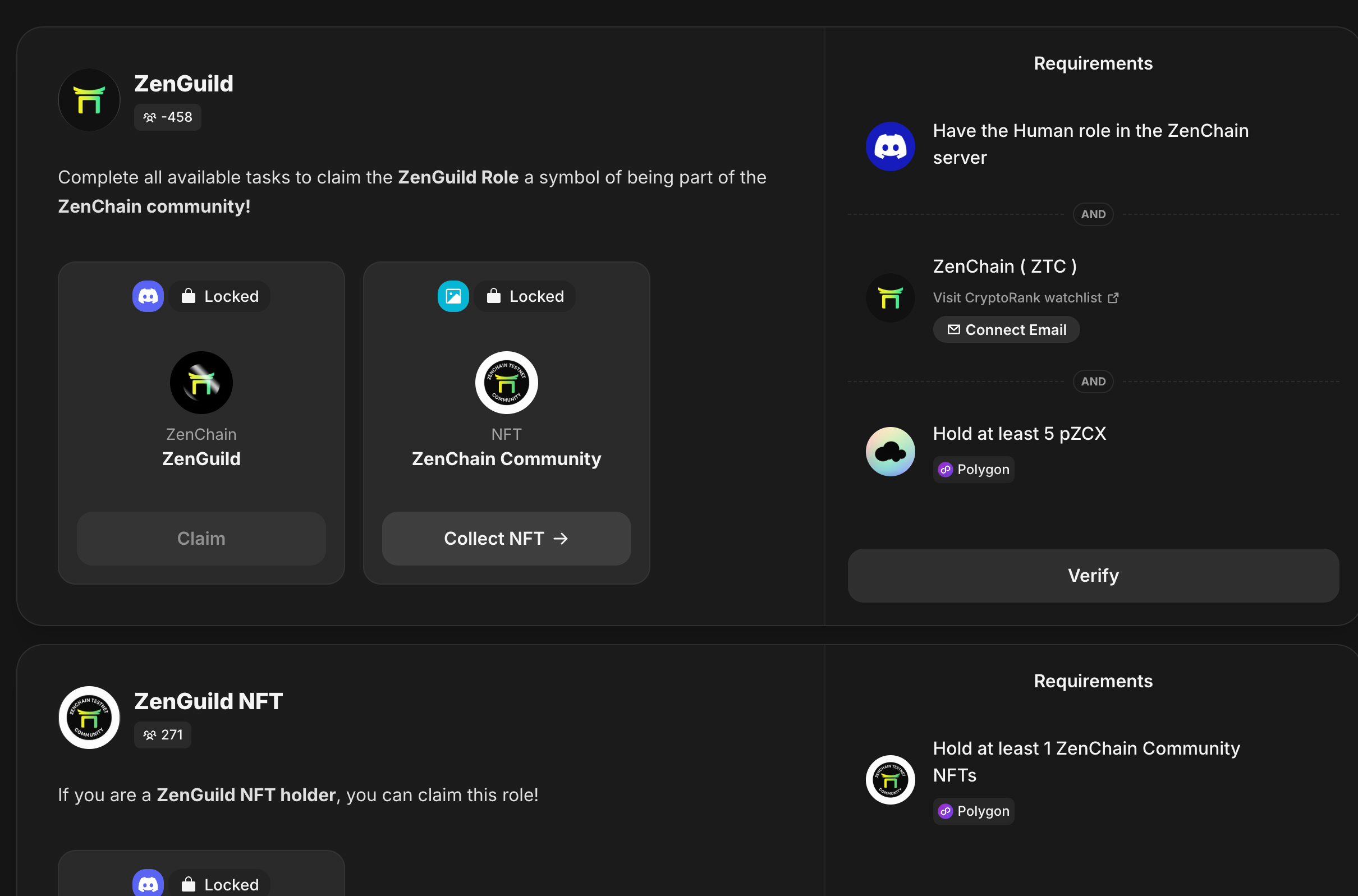The height and width of the screenshot is (896, 1358).
Task: Click the Locked badge on ZenGuild card
Action: click(x=220, y=296)
